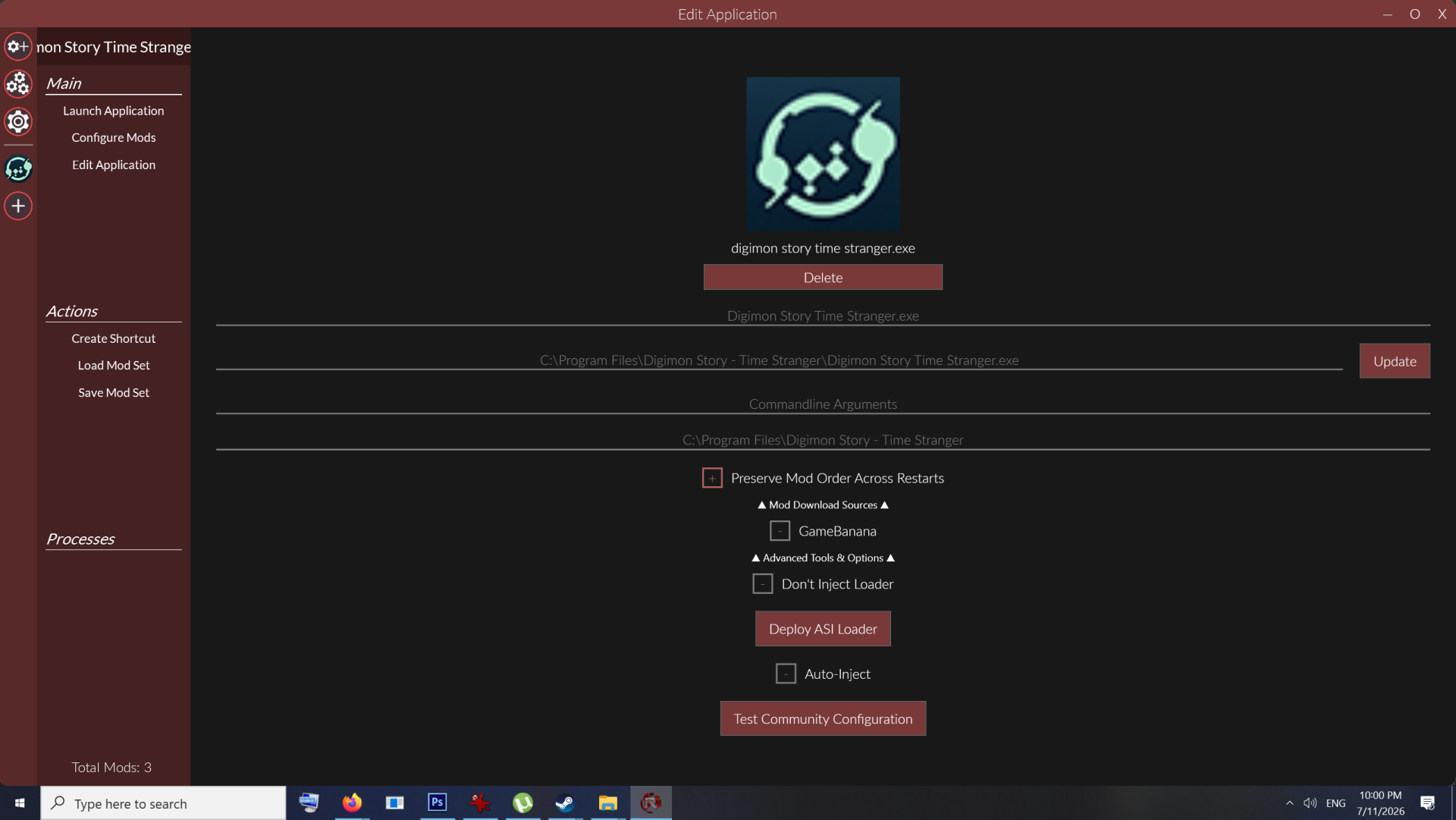Image resolution: width=1456 pixels, height=820 pixels.
Task: Click the Main section header
Action: pos(64,83)
